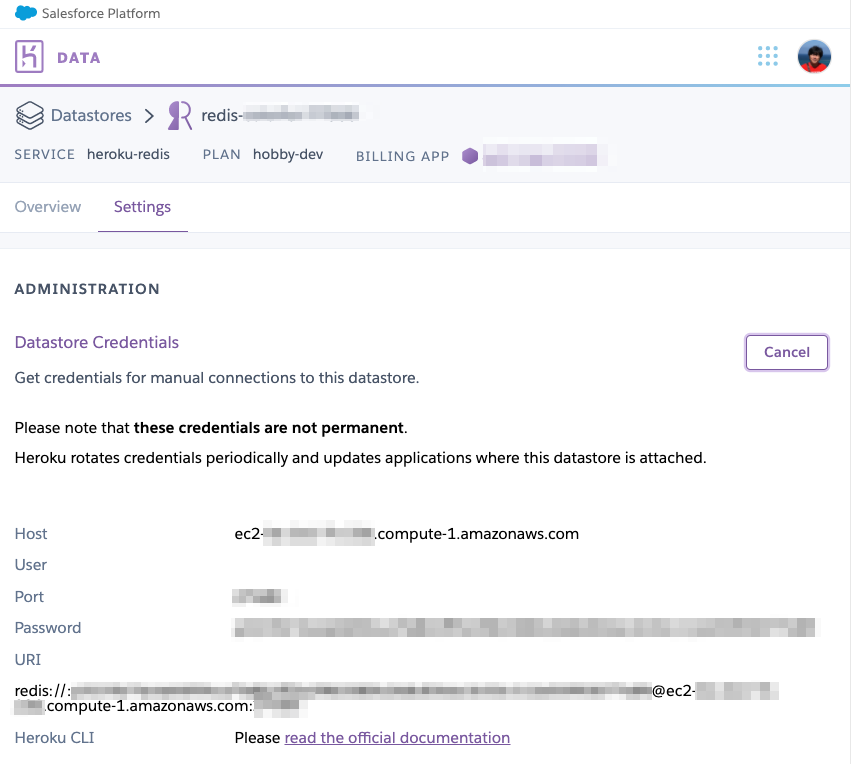
Task: Click the DATA header label
Action: pyautogui.click(x=79, y=58)
